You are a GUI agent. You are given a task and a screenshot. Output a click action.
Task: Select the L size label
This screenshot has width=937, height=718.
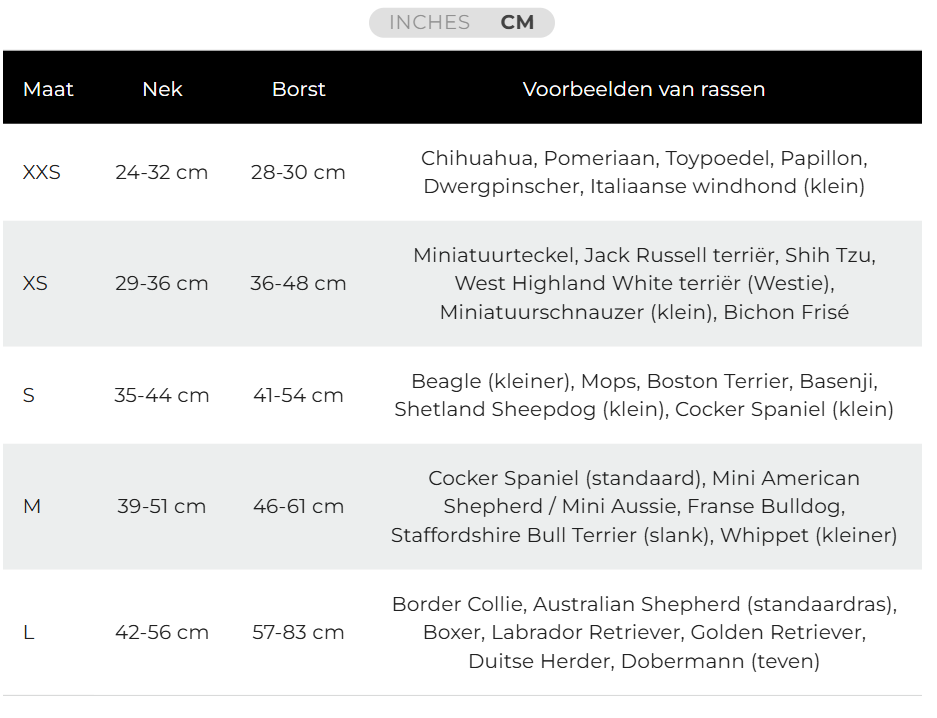pos(28,632)
